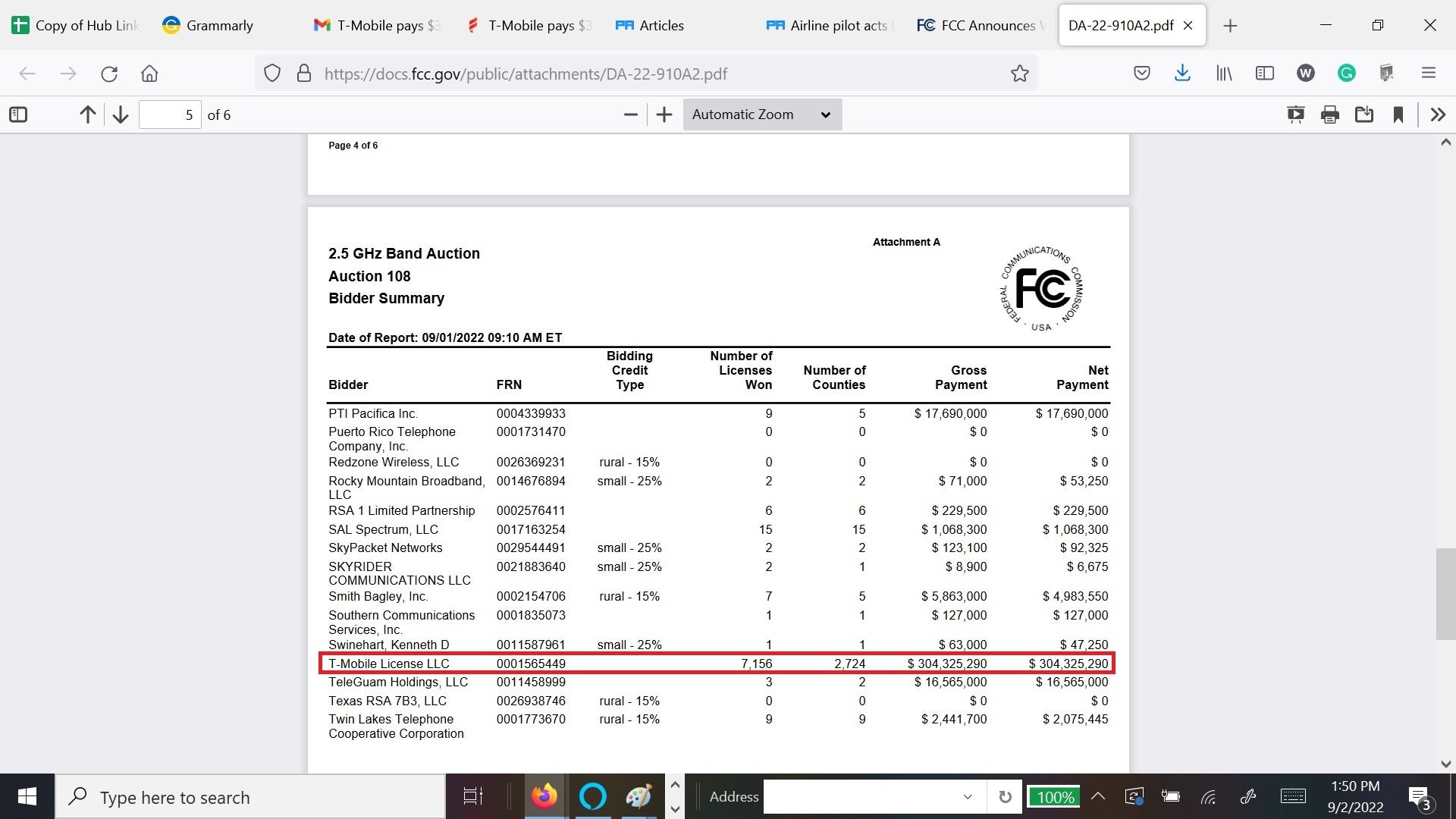Switch to Gmail T-Mobile pays tab
The width and height of the screenshot is (1456, 819).
(x=377, y=25)
